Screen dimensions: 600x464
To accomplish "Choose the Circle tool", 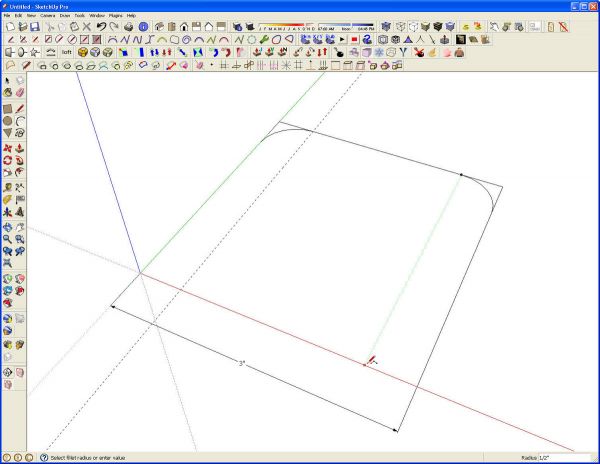I will tap(7, 121).
